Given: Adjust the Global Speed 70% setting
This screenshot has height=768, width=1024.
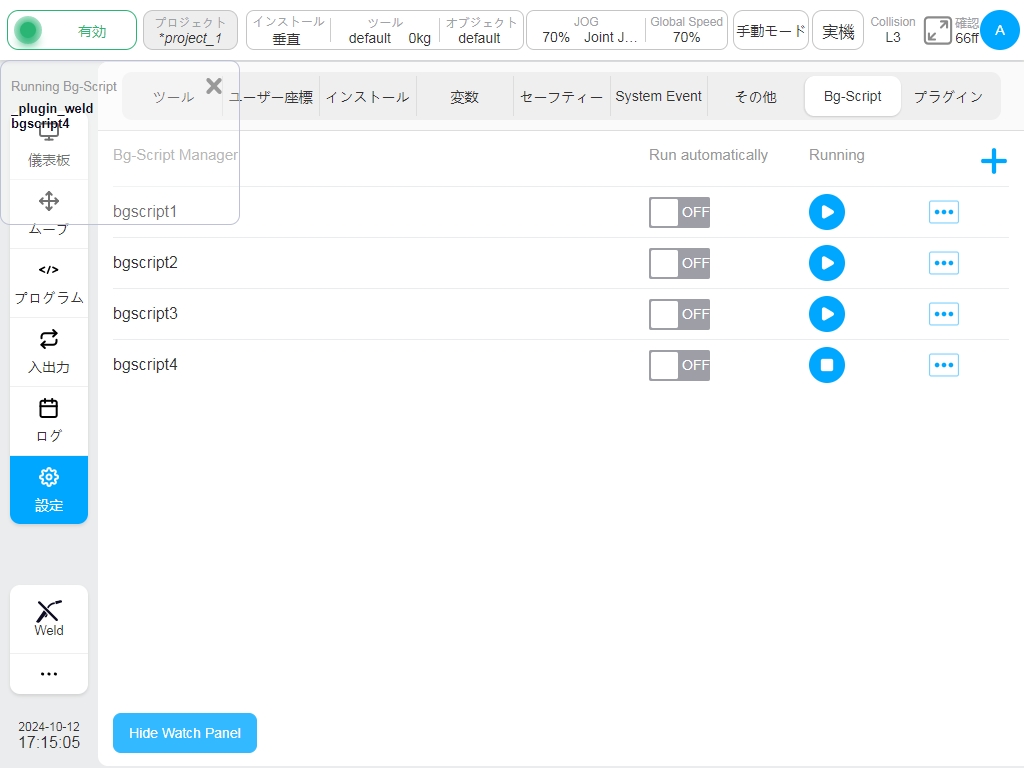Looking at the screenshot, I should (x=686, y=30).
